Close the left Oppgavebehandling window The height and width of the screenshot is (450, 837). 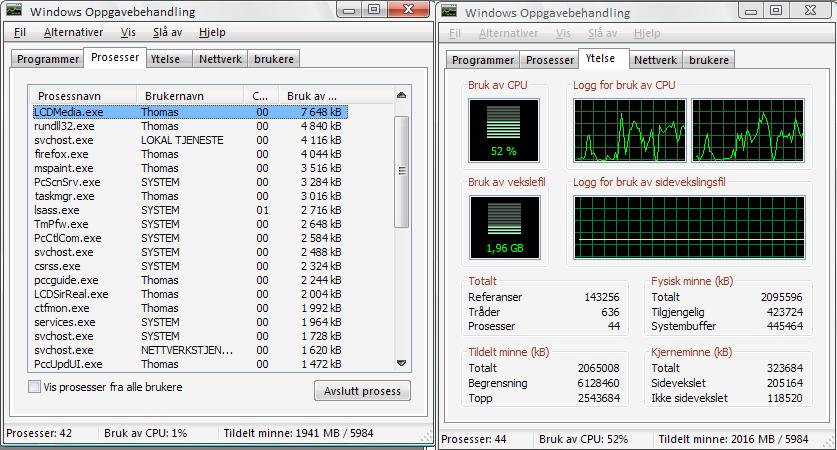(x=409, y=10)
